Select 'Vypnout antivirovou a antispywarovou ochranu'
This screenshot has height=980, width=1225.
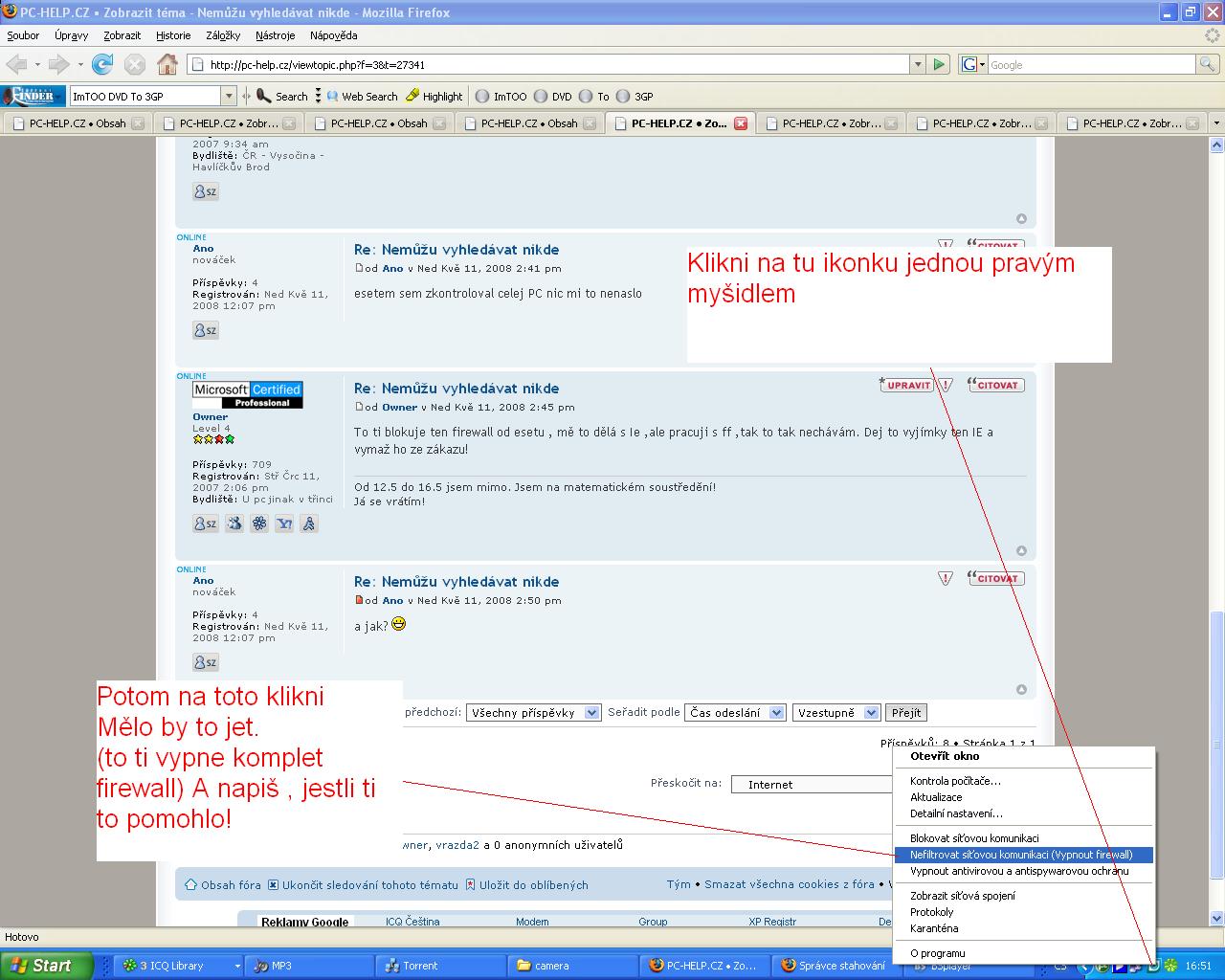coord(1023,871)
